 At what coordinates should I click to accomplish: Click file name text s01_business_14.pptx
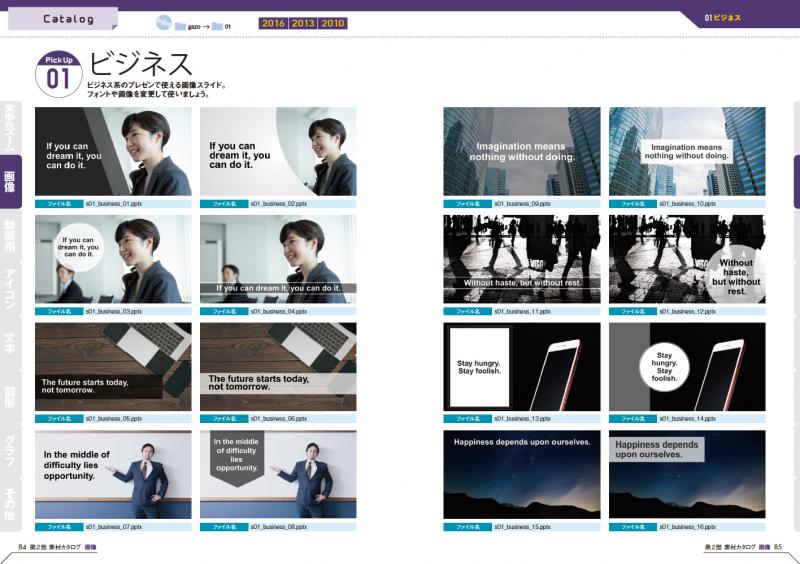(688, 419)
